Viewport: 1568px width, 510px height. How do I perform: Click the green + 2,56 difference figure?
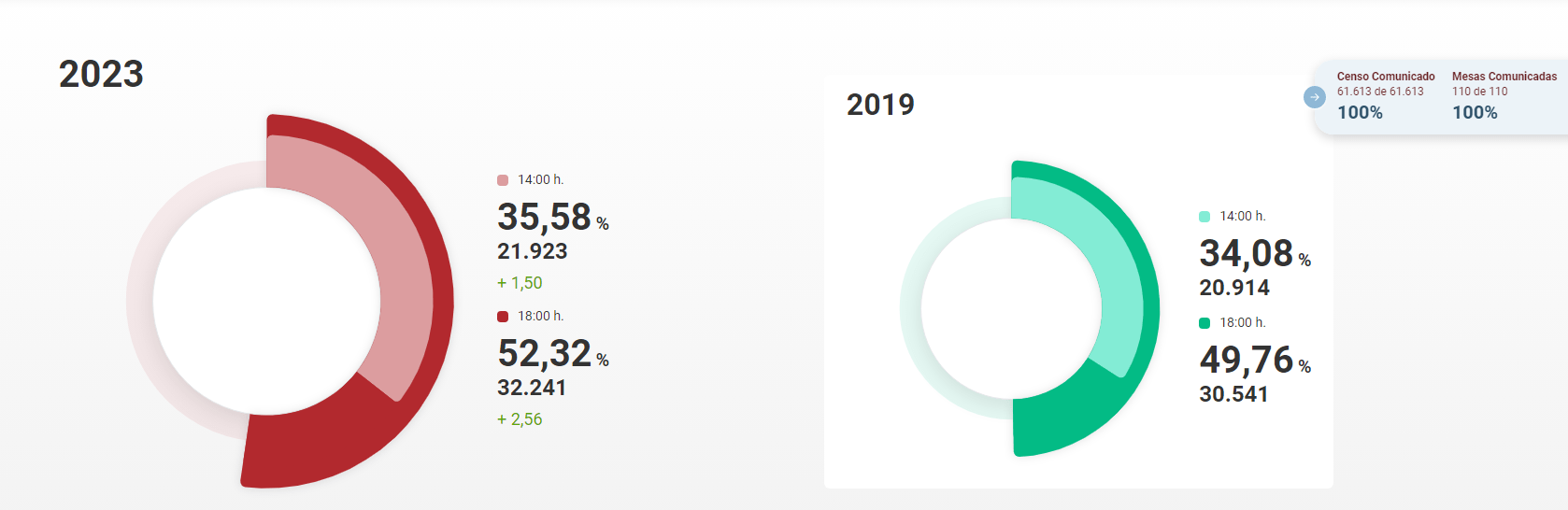520,419
